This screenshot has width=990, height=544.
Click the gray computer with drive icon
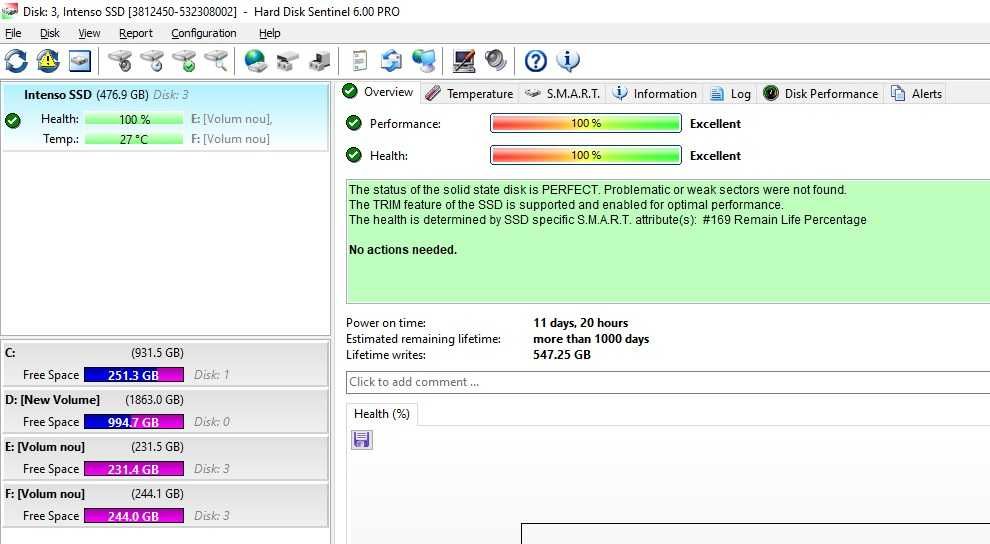[319, 61]
